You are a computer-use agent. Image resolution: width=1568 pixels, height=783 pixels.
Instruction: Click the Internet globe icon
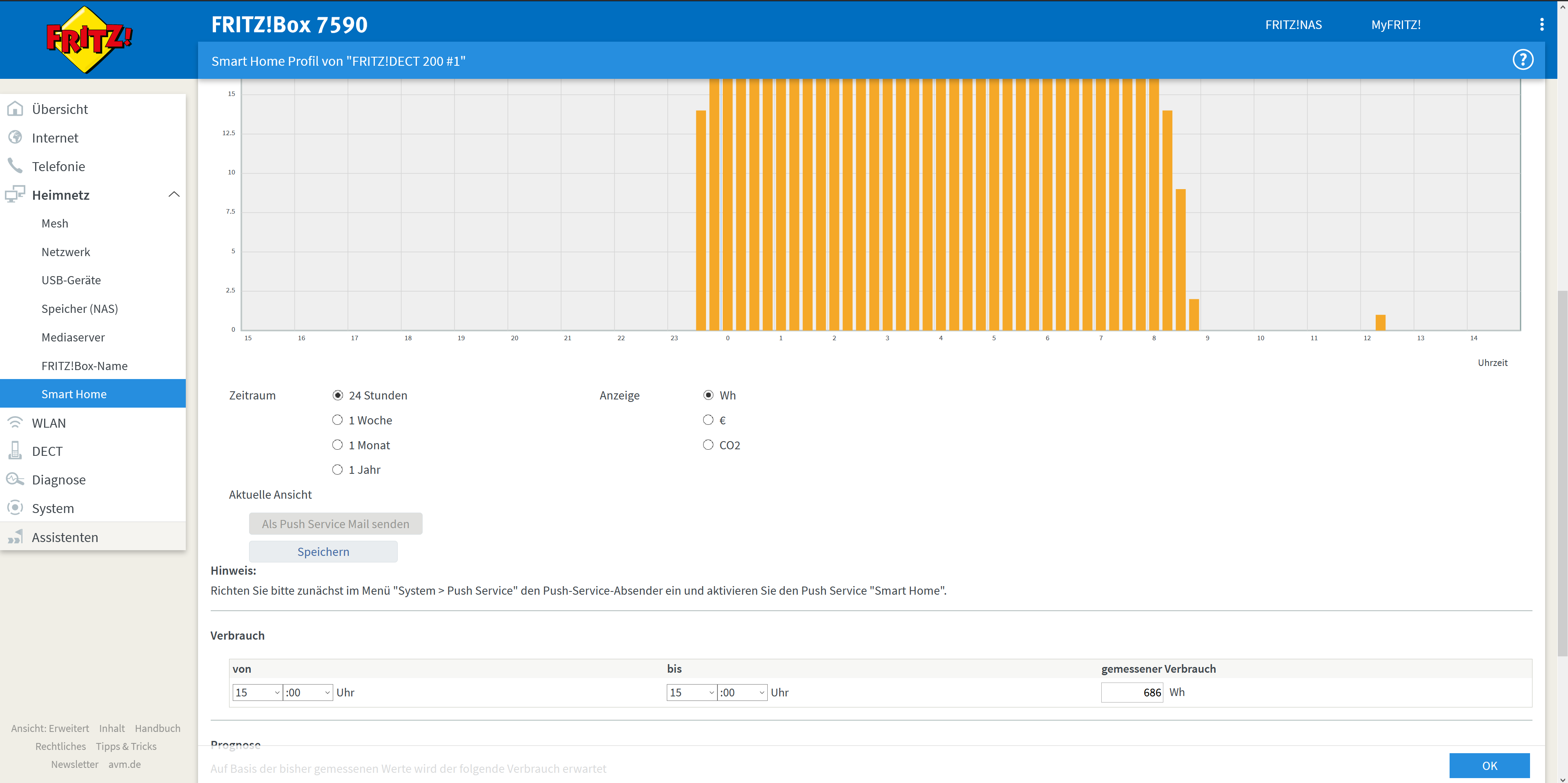[15, 138]
